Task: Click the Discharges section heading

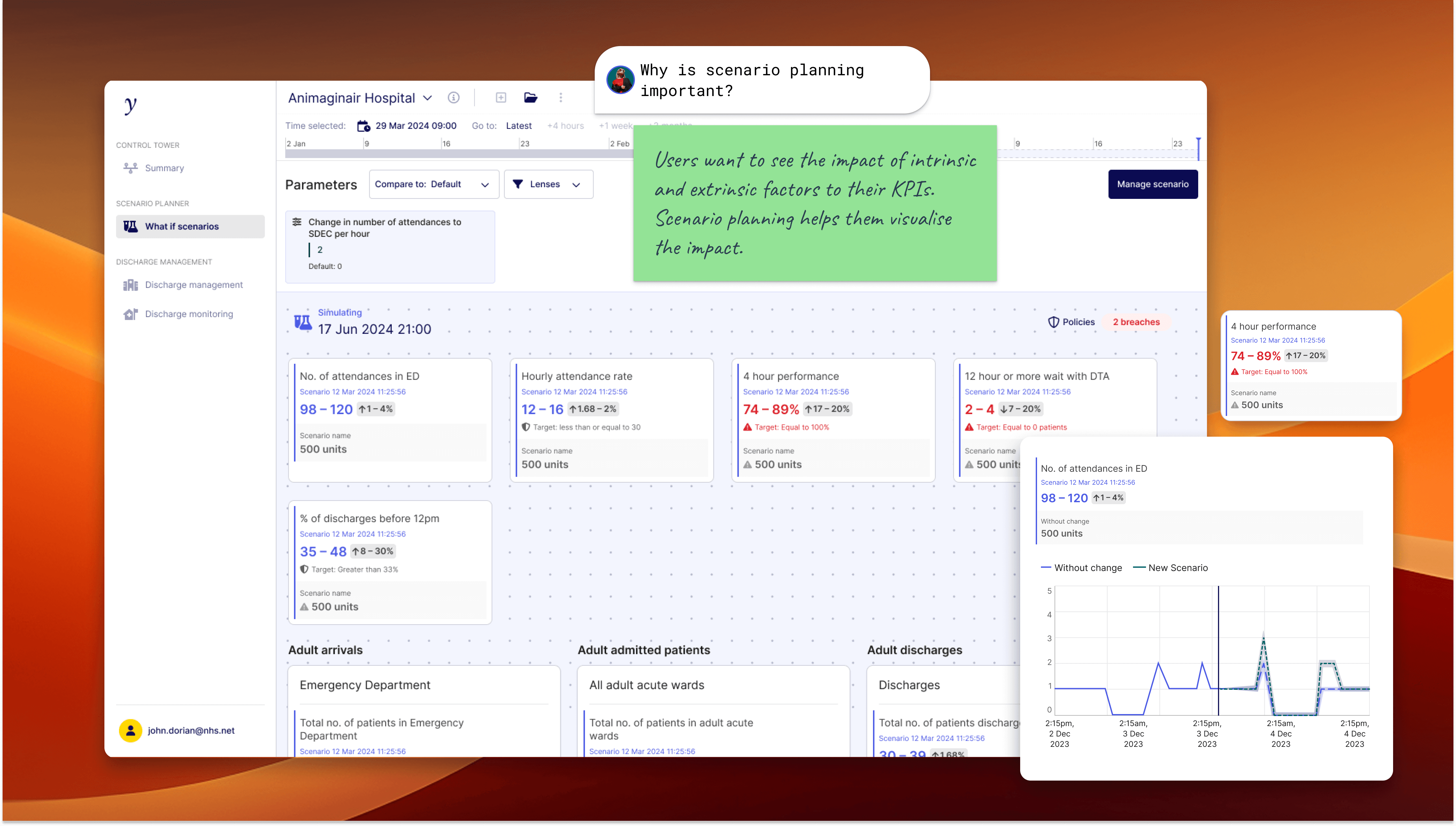Action: tap(909, 685)
